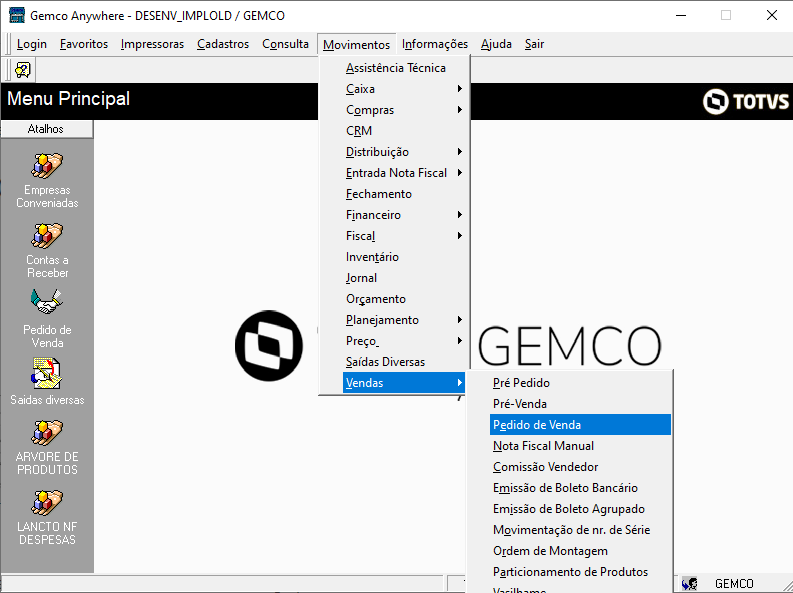Screen dimensions: 793x593
Task: Open the Favoritos menu
Action: tap(84, 44)
